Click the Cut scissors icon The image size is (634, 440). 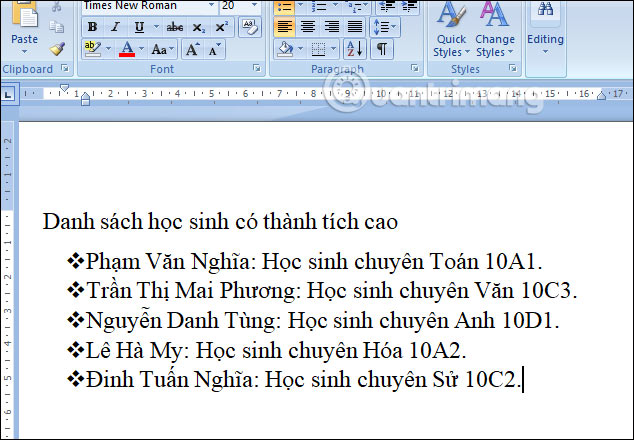pos(57,6)
